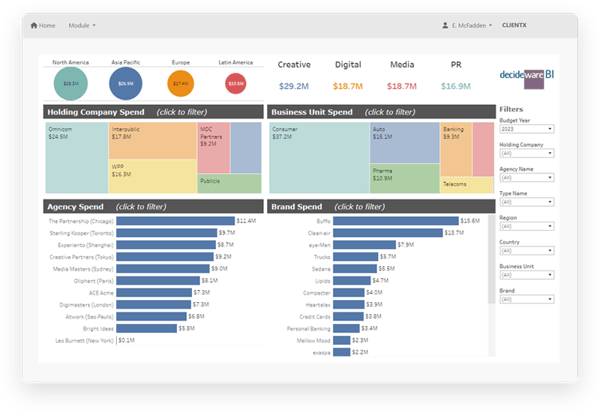Click The Partnership (Chicago) bar
The height and width of the screenshot is (413, 600).
176,221
